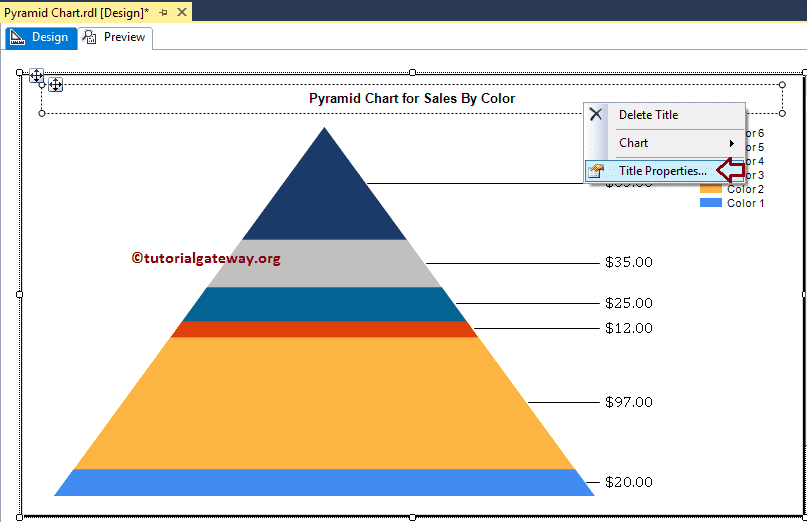Click the $25.00 data label
Image resolution: width=807 pixels, height=522 pixels.
(x=629, y=303)
